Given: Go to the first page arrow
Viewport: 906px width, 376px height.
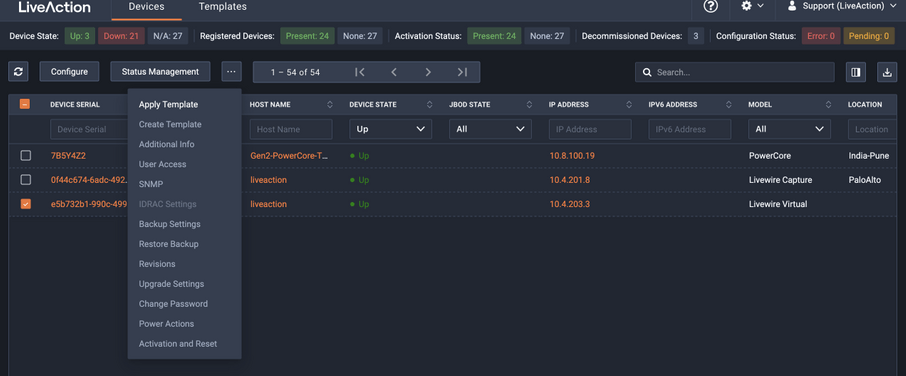Looking at the screenshot, I should [359, 72].
